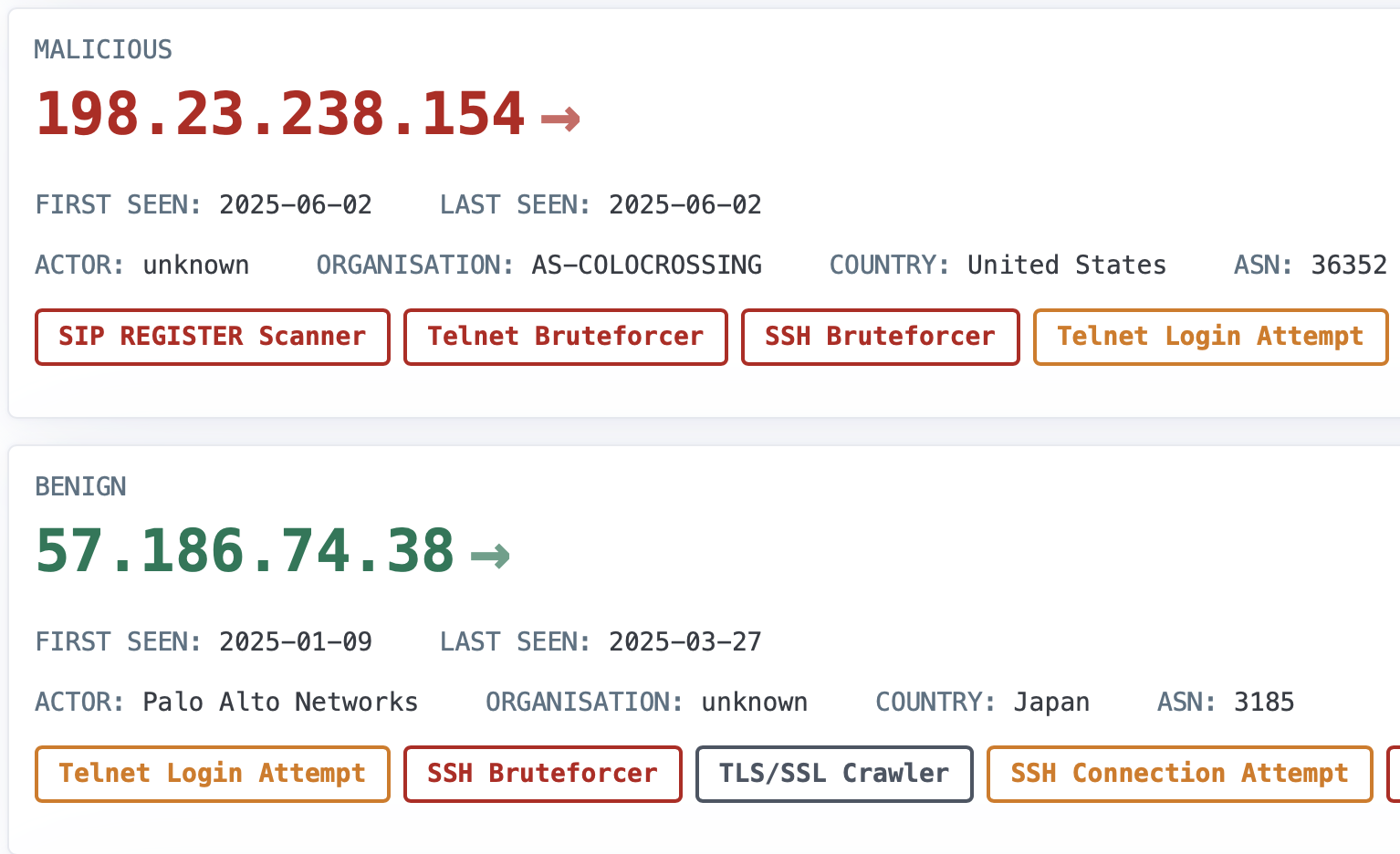
Task: Open IP address 57.186.74.38 details
Action: click(x=245, y=551)
